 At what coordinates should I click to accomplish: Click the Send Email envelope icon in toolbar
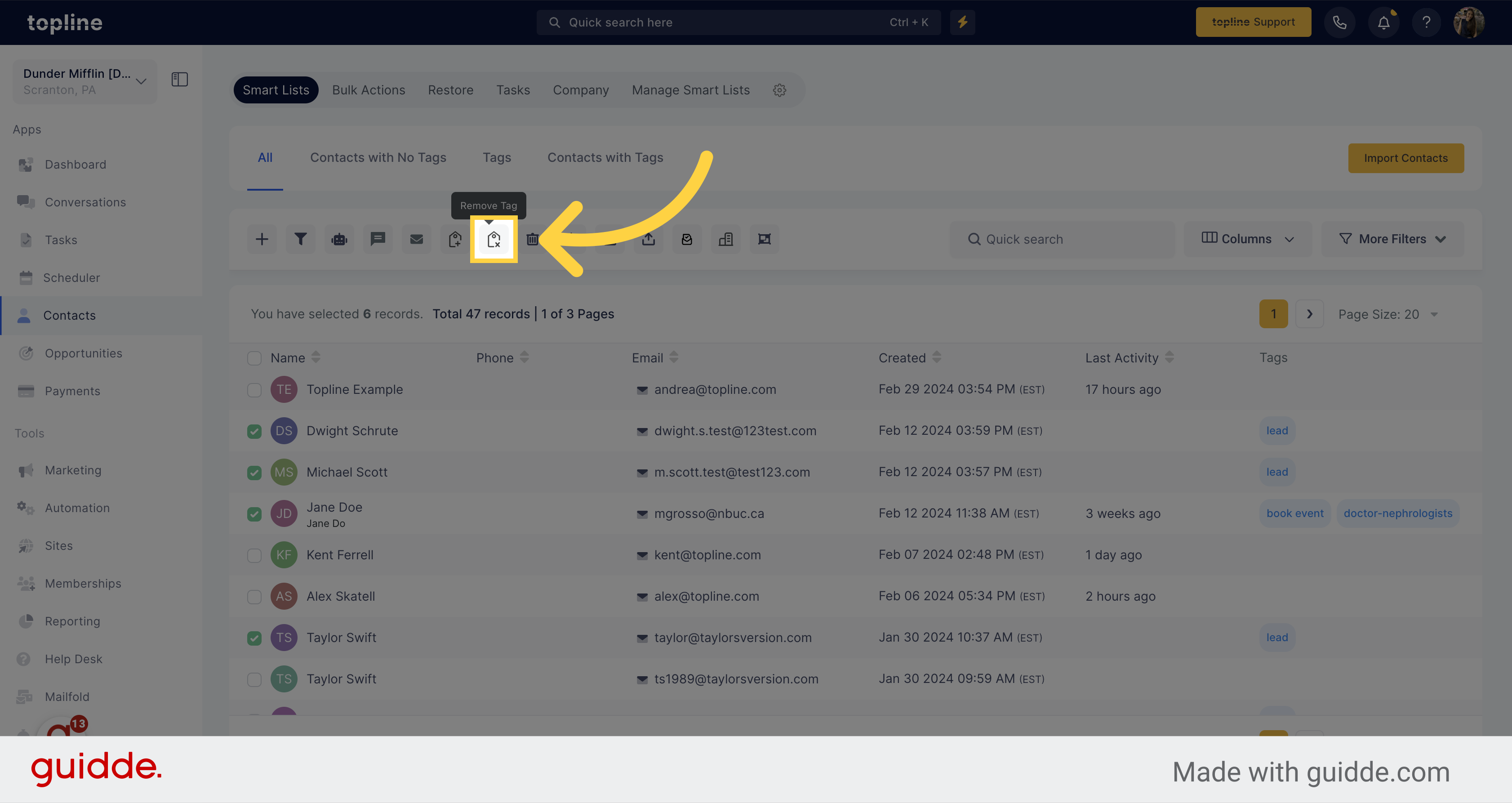pos(417,240)
